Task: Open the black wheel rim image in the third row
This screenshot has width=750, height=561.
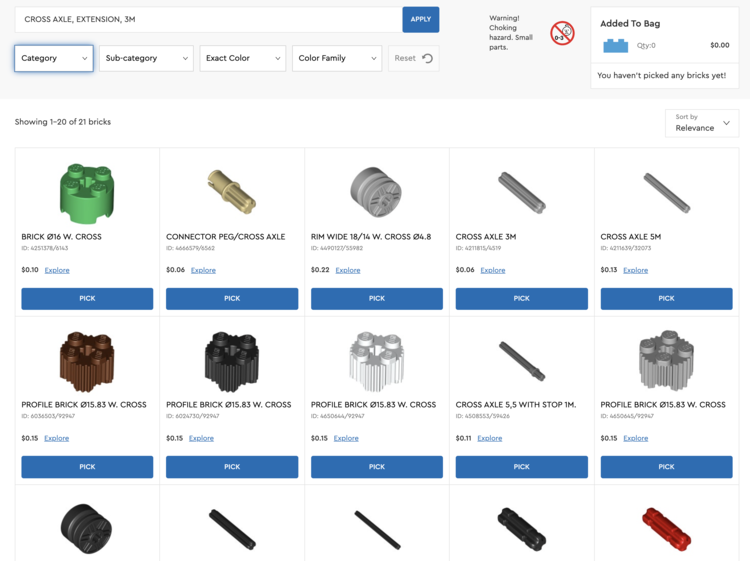Action: (86, 528)
